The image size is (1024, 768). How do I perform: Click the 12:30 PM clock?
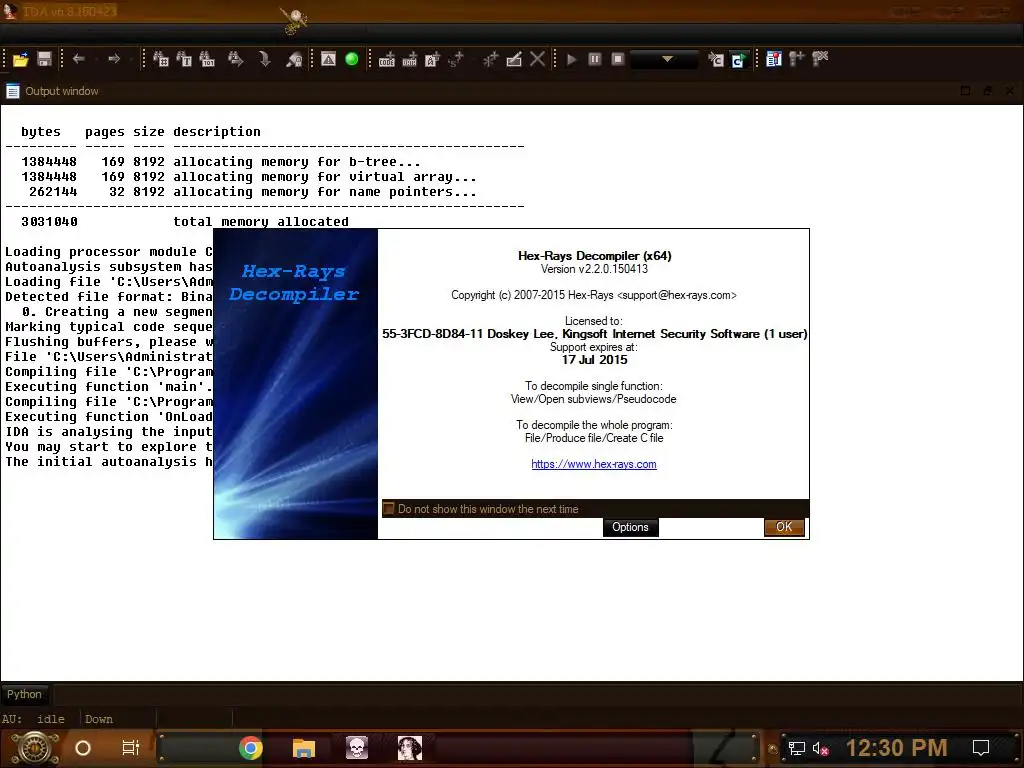click(x=896, y=748)
